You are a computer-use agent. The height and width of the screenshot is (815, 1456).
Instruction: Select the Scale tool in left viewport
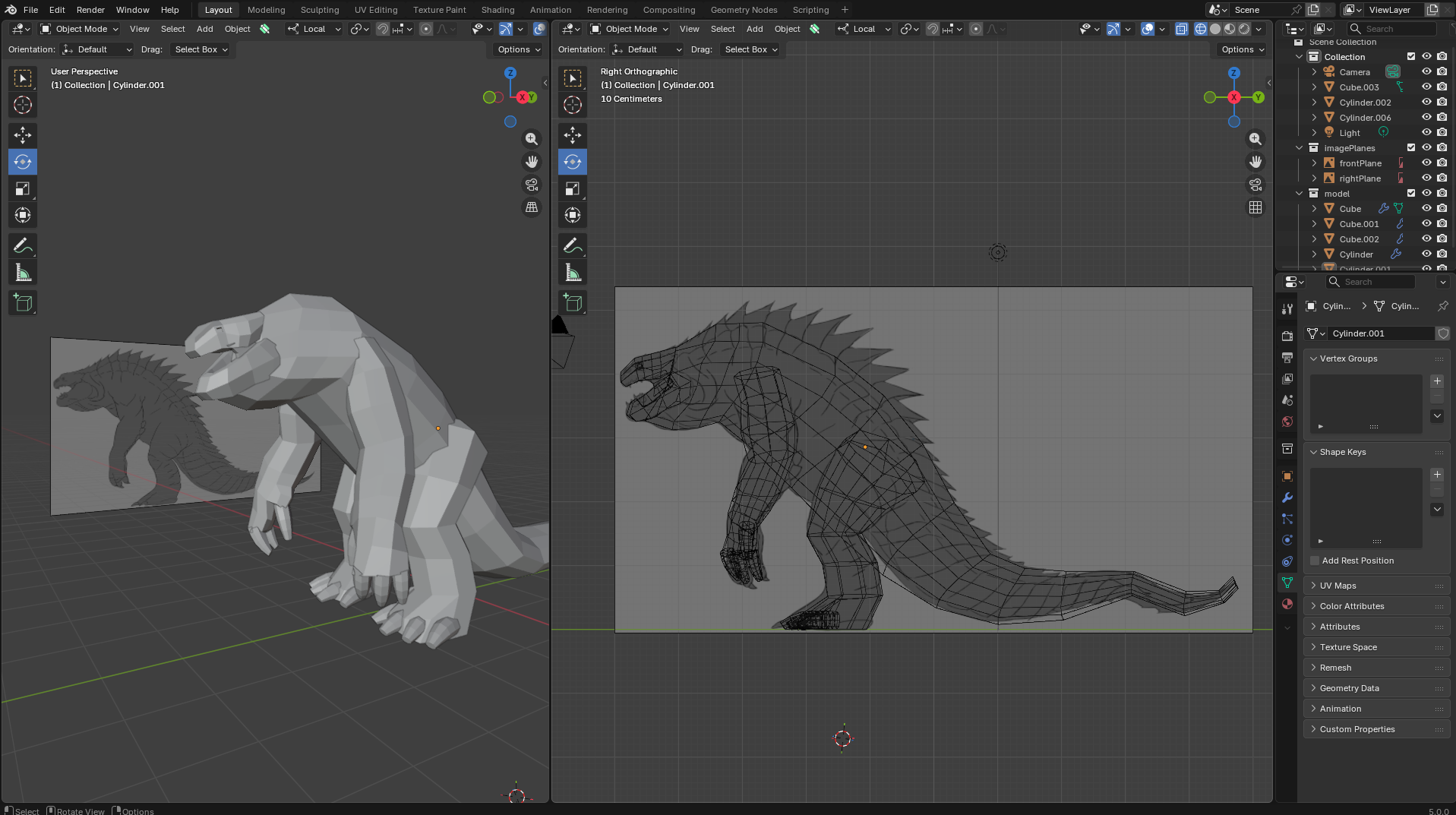[x=23, y=188]
